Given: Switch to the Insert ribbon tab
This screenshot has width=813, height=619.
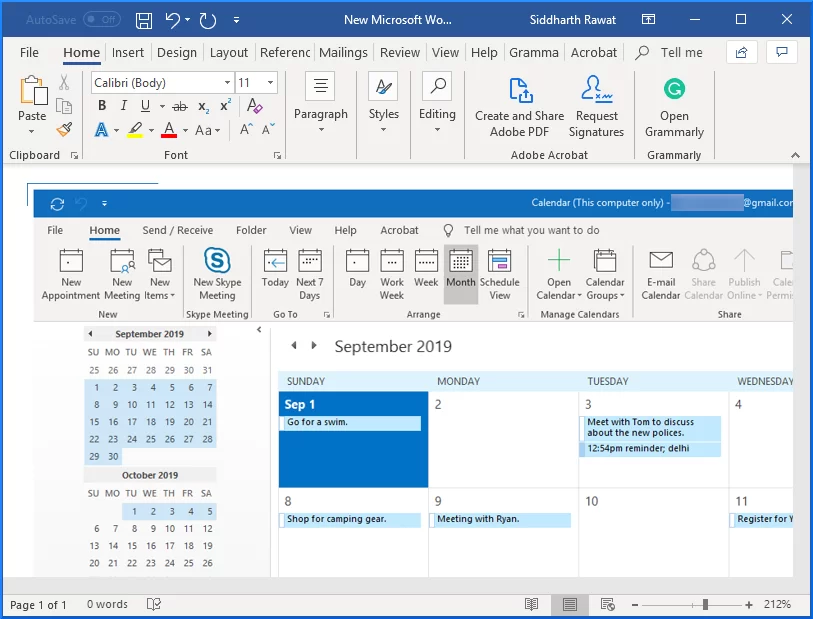Looking at the screenshot, I should pyautogui.click(x=128, y=52).
